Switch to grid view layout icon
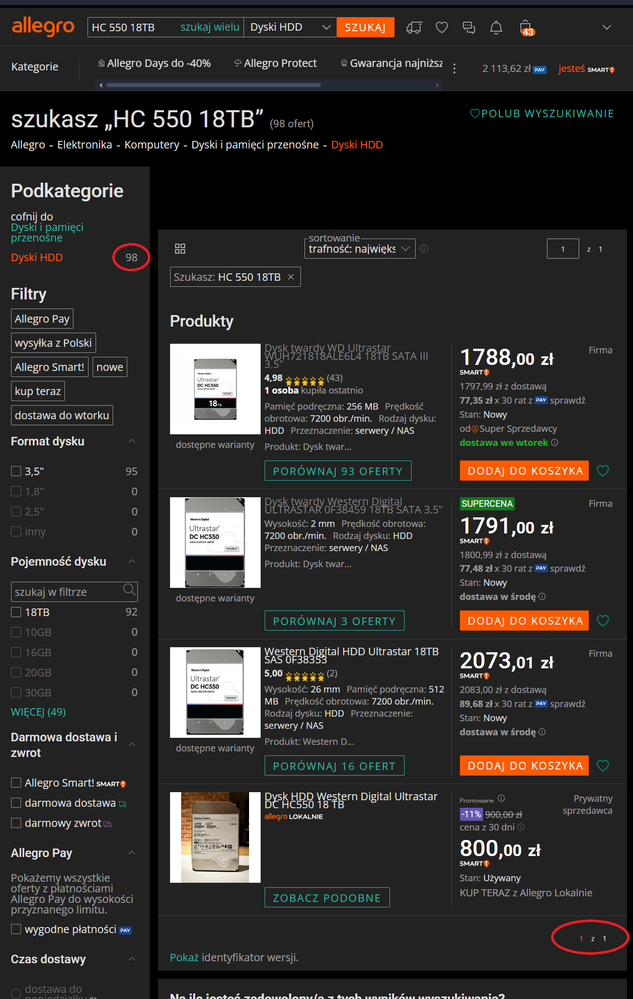Image resolution: width=633 pixels, height=999 pixels. pos(180,248)
